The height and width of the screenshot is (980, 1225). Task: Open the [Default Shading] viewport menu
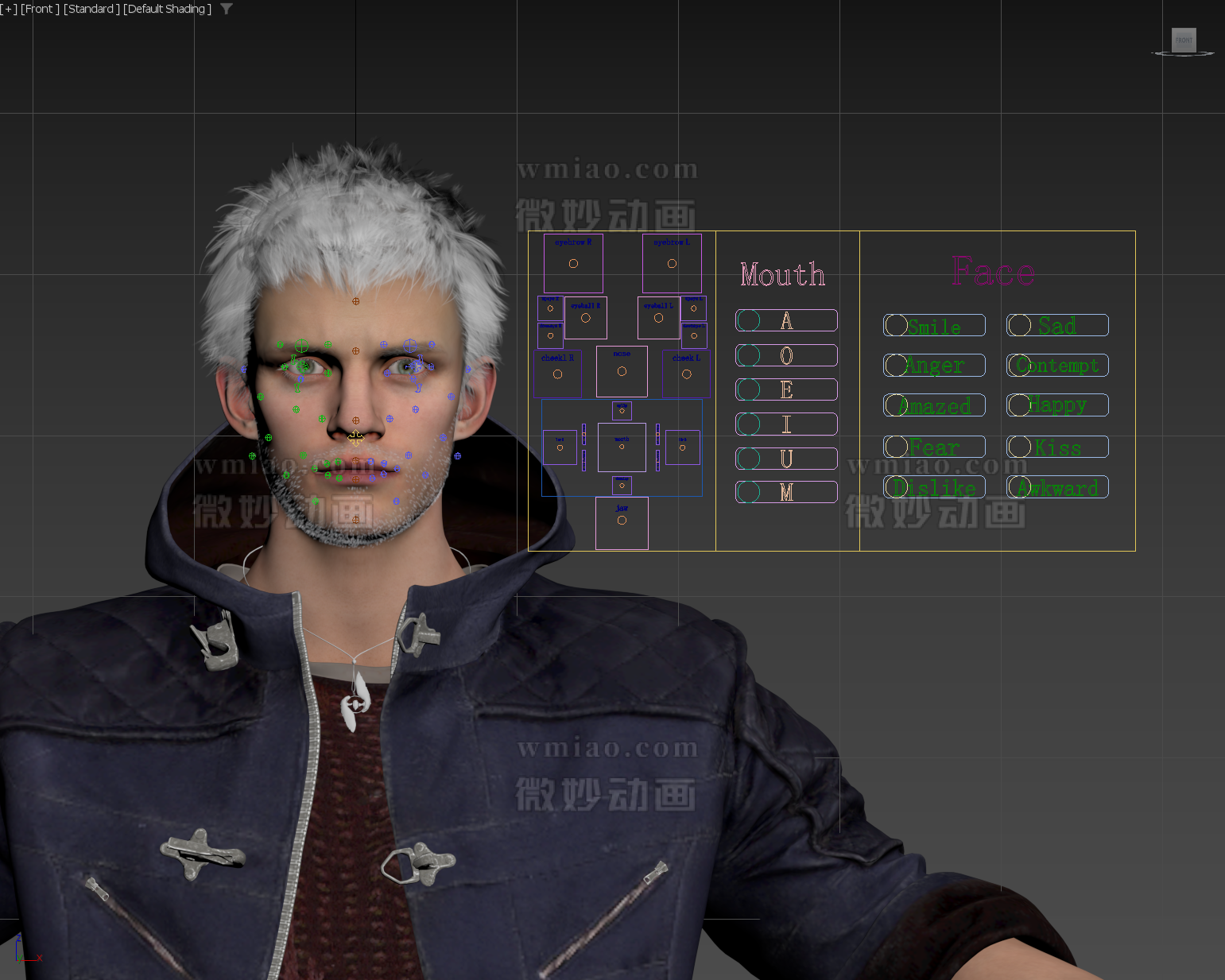[x=167, y=9]
